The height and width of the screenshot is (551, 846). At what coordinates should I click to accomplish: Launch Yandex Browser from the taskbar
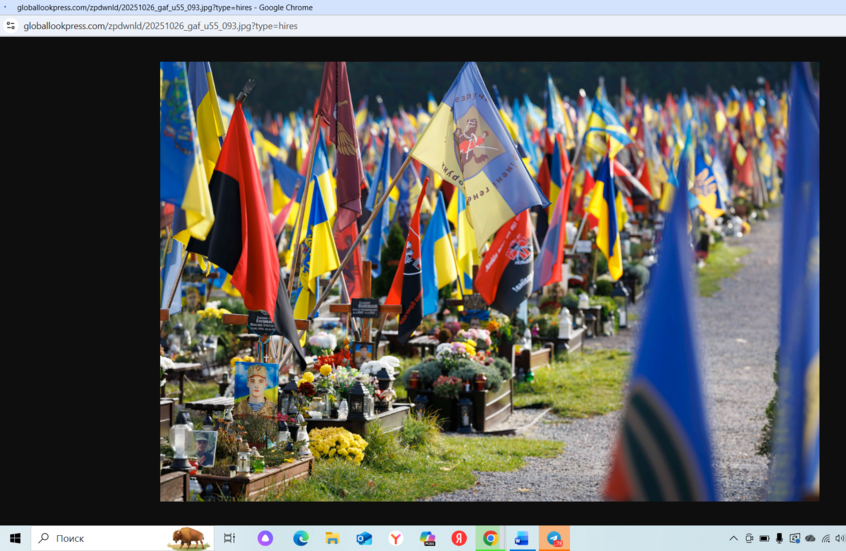tap(396, 538)
